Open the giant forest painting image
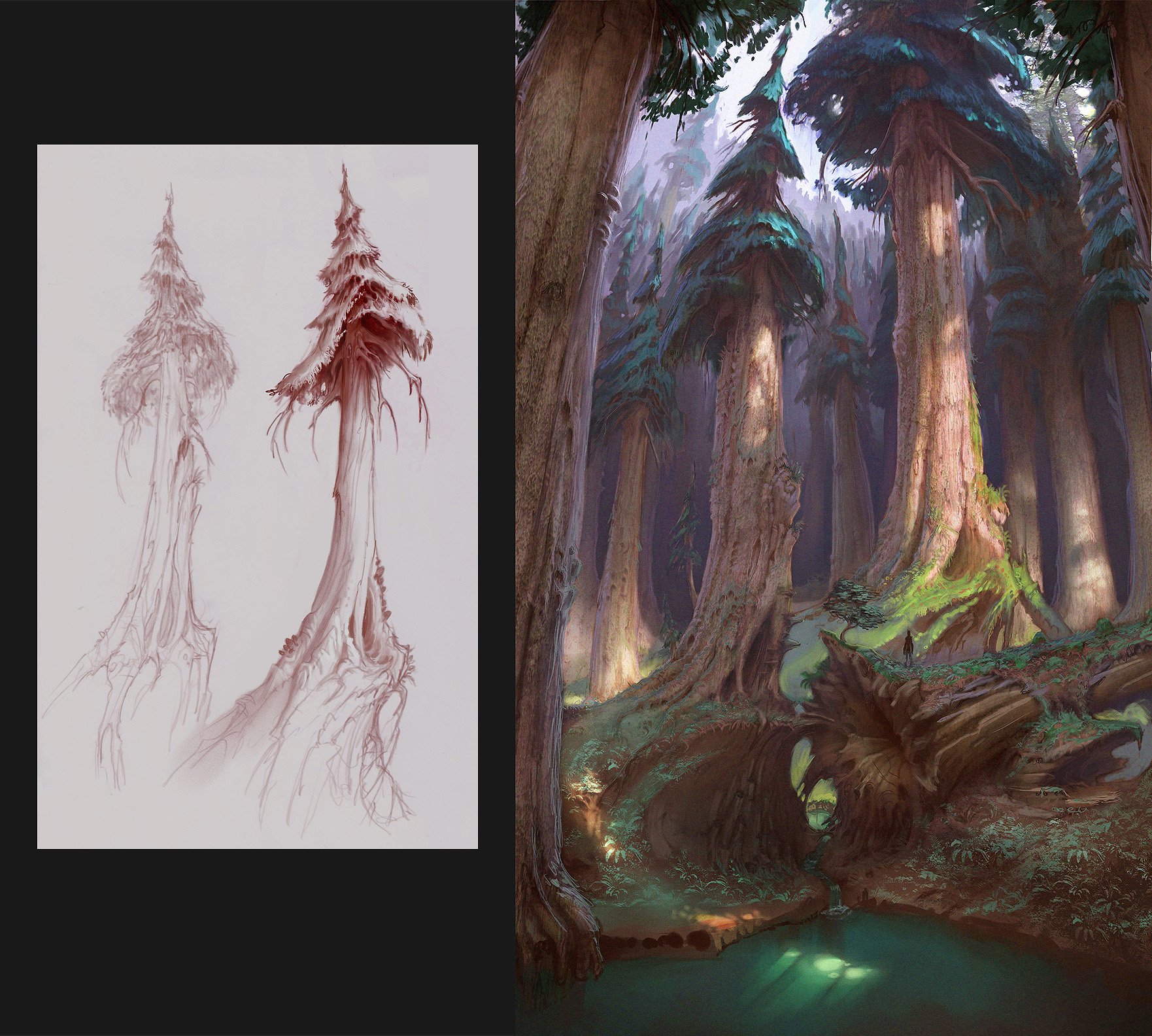The height and width of the screenshot is (1036, 1152). click(834, 518)
